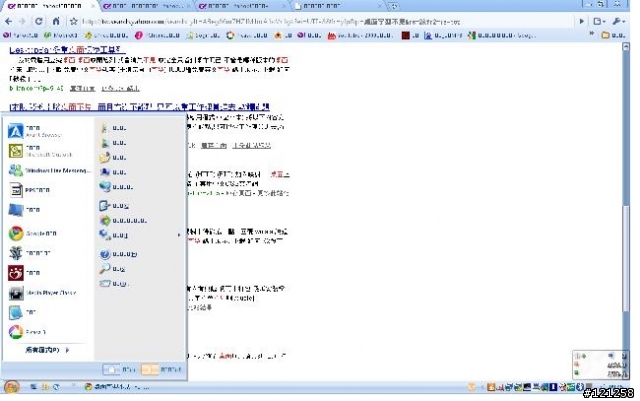
Task: Click the Log Off button in the Start menu
Action: click(119, 370)
